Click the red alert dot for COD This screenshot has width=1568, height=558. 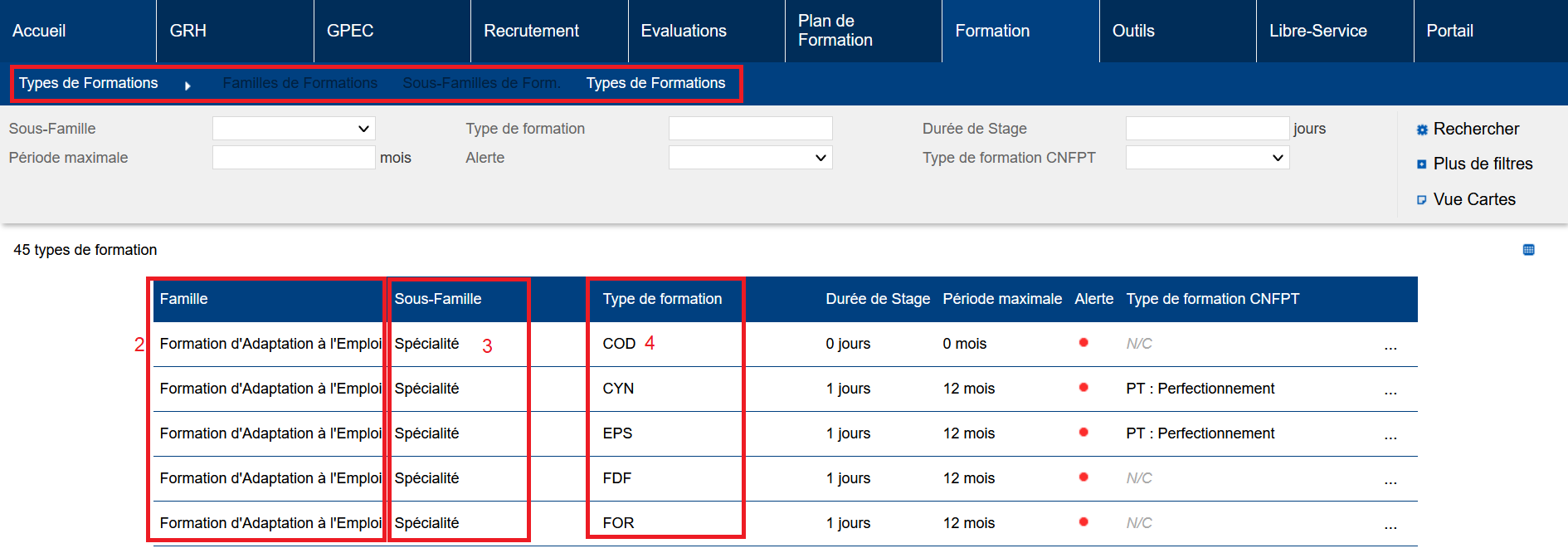[x=1083, y=343]
